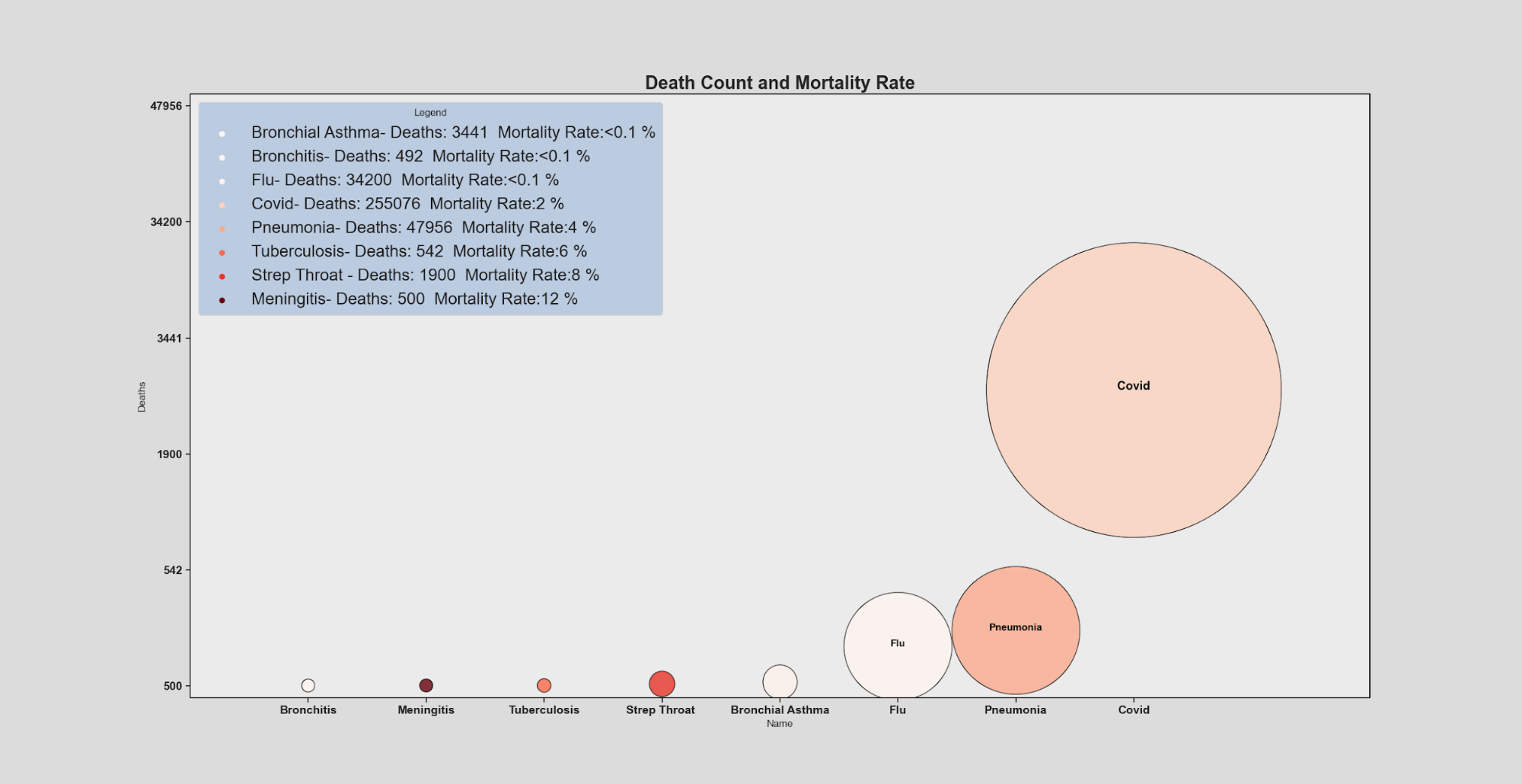
Task: Click the Pneumonia legend entry text
Action: [423, 228]
